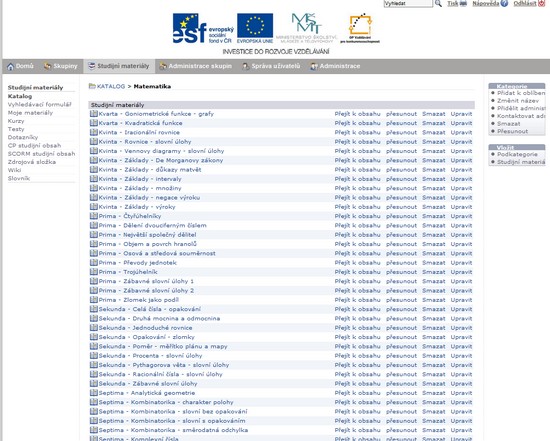Click Přejít k obsahu for Kvarta Goniometrické funkce
550x441 pixels.
coord(357,114)
